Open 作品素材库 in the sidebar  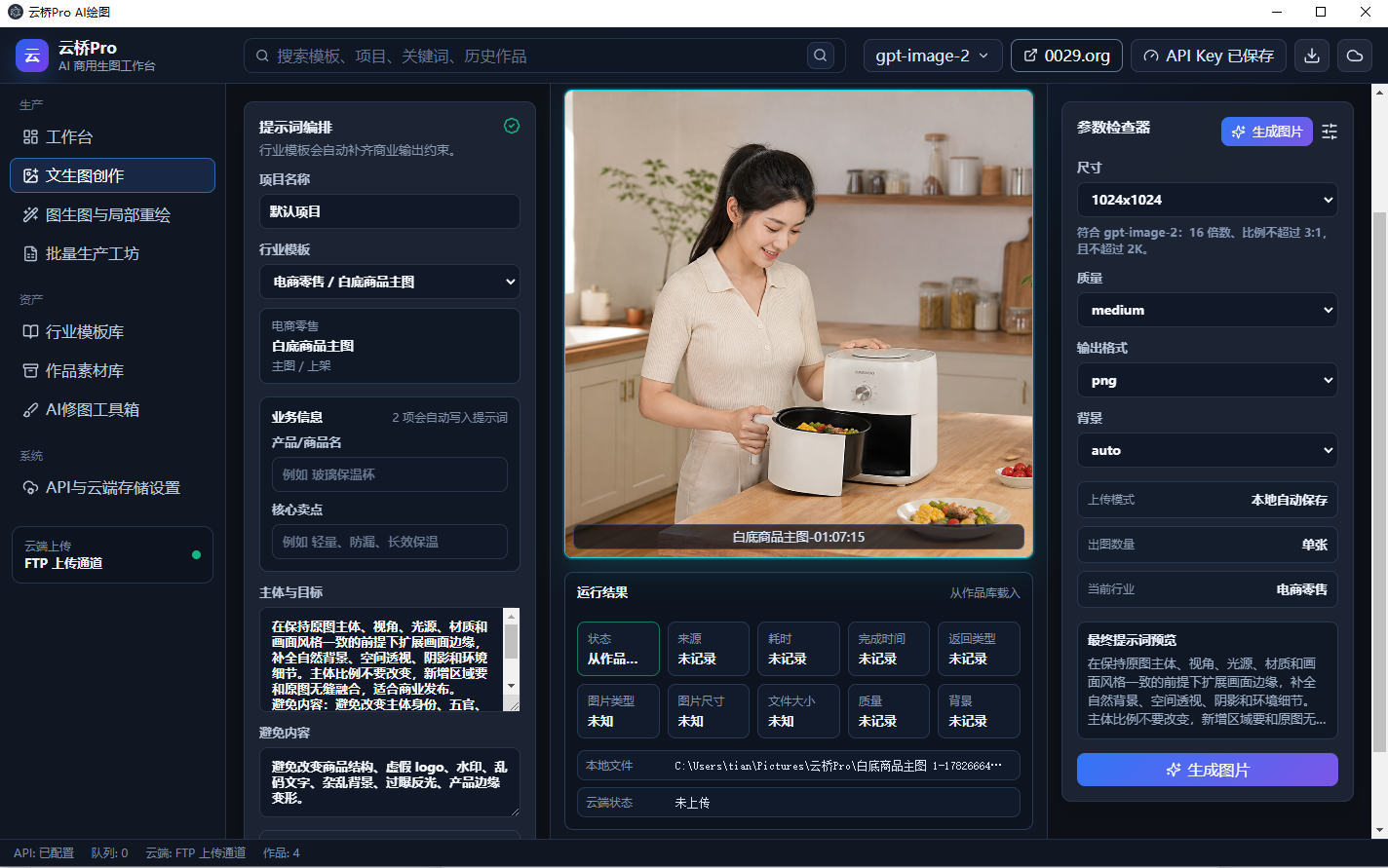[x=112, y=370]
